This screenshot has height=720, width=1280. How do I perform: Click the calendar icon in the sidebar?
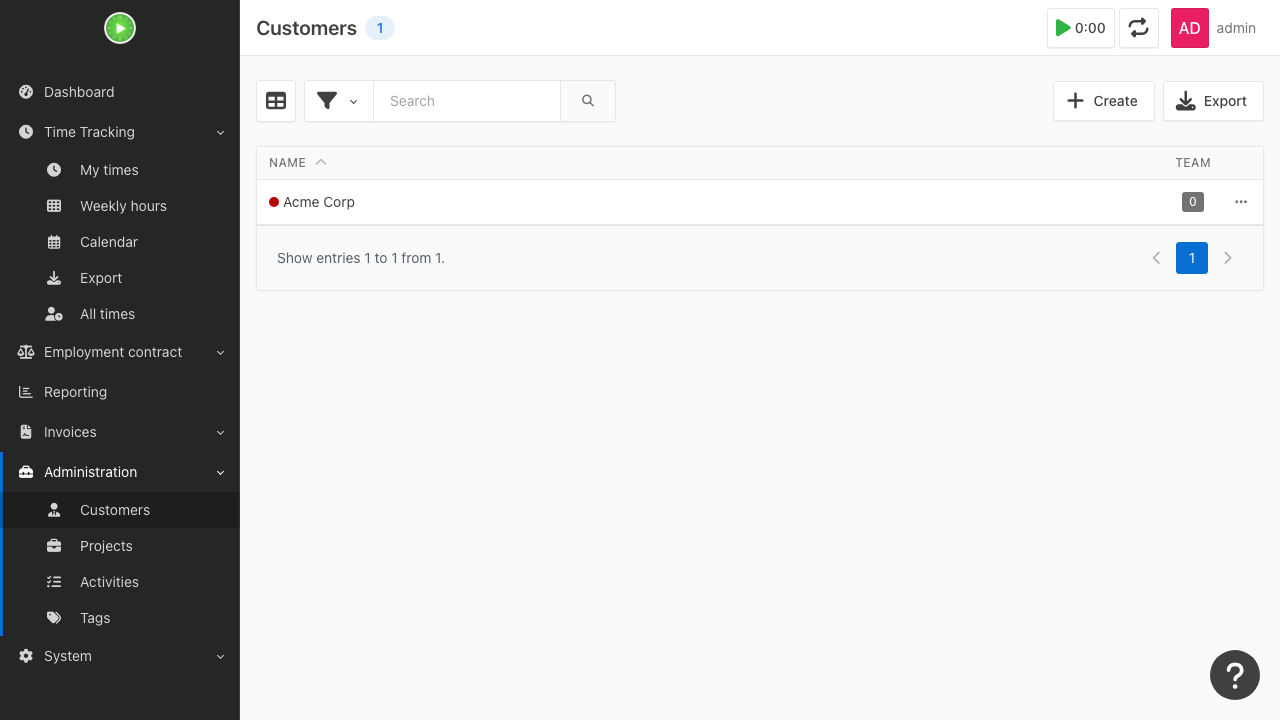[54, 242]
